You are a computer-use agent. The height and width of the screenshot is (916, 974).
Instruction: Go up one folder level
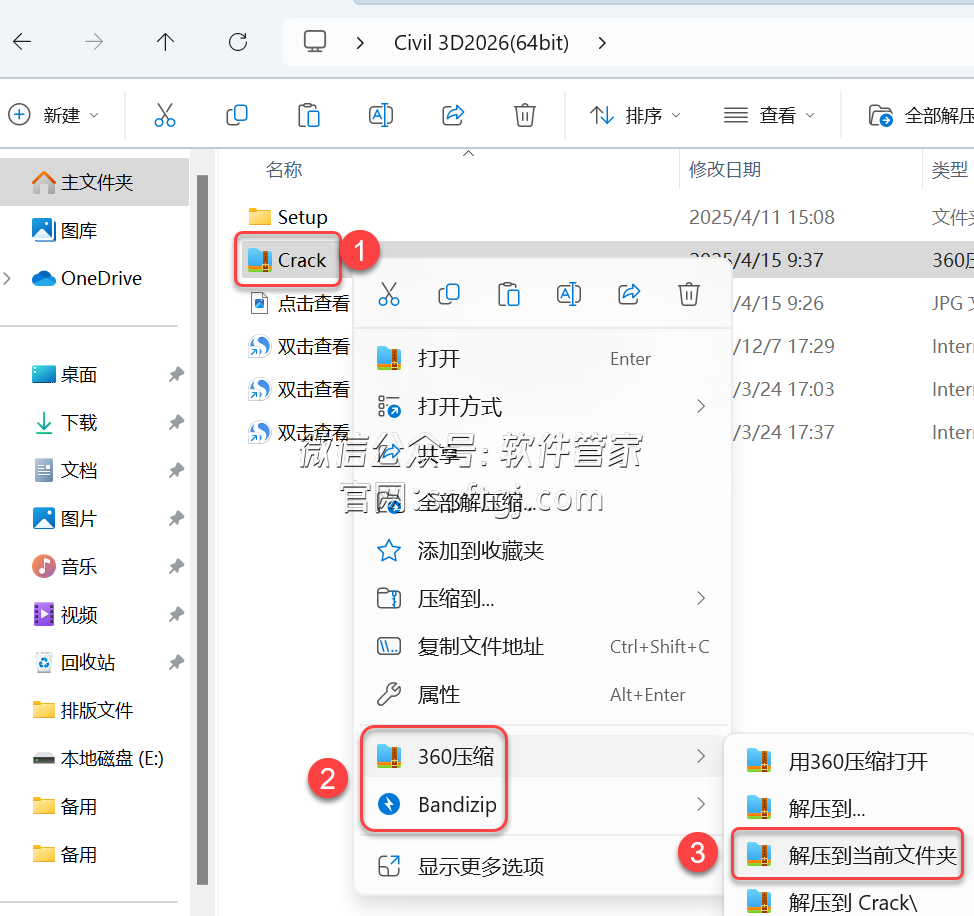[x=165, y=42]
